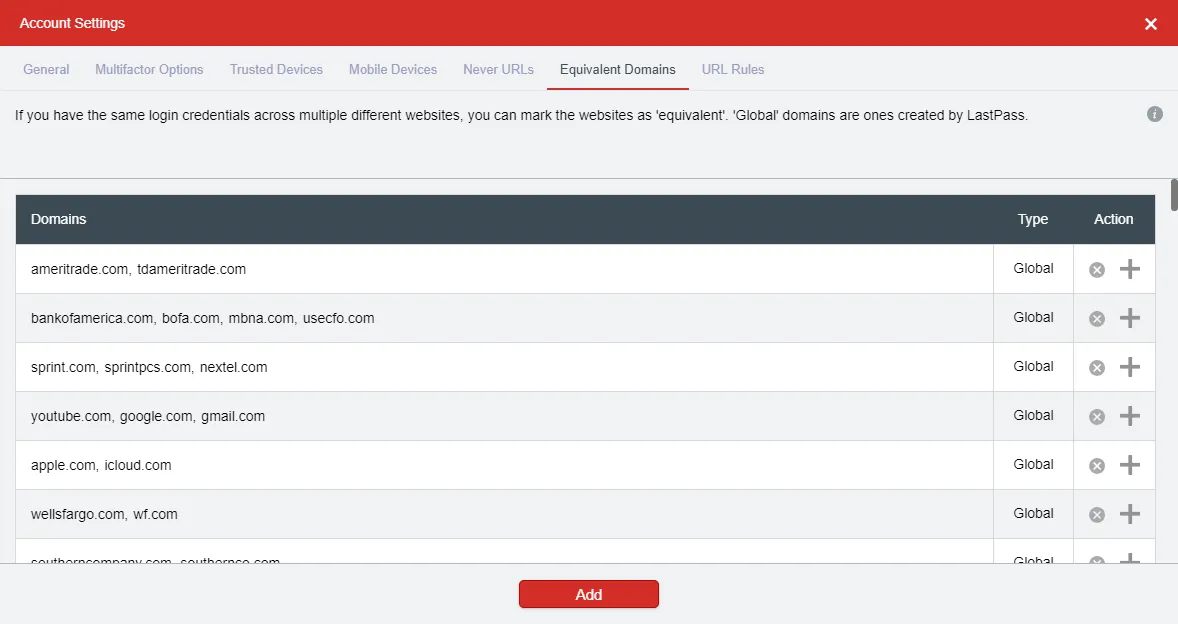Delete the sprint.com equivalent domain row
Screen dimensions: 1178x624
click(x=1097, y=367)
